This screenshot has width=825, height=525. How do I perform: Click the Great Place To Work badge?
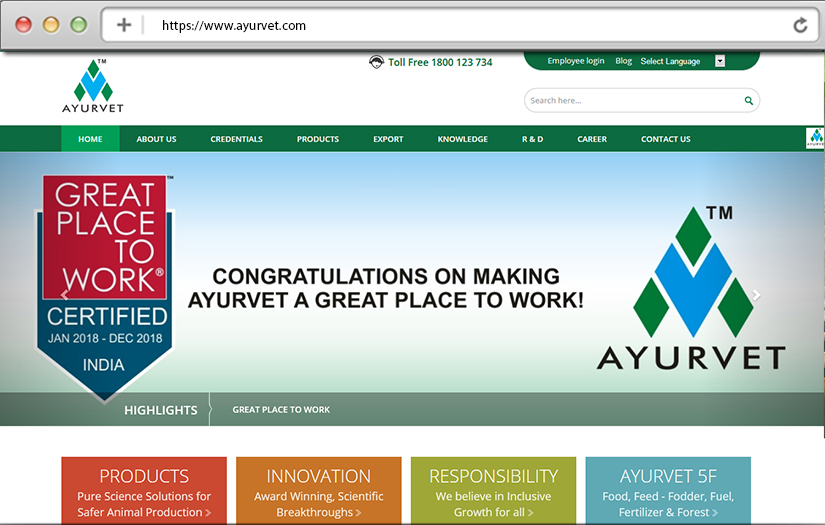coord(105,288)
